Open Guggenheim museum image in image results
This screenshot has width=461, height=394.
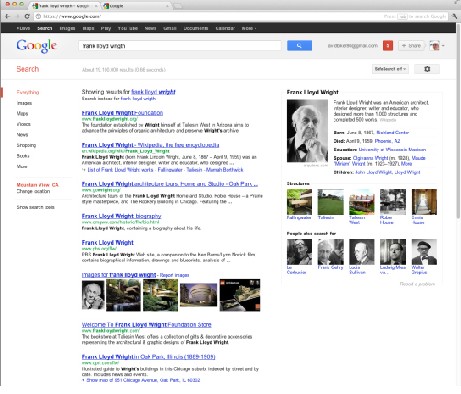point(198,295)
